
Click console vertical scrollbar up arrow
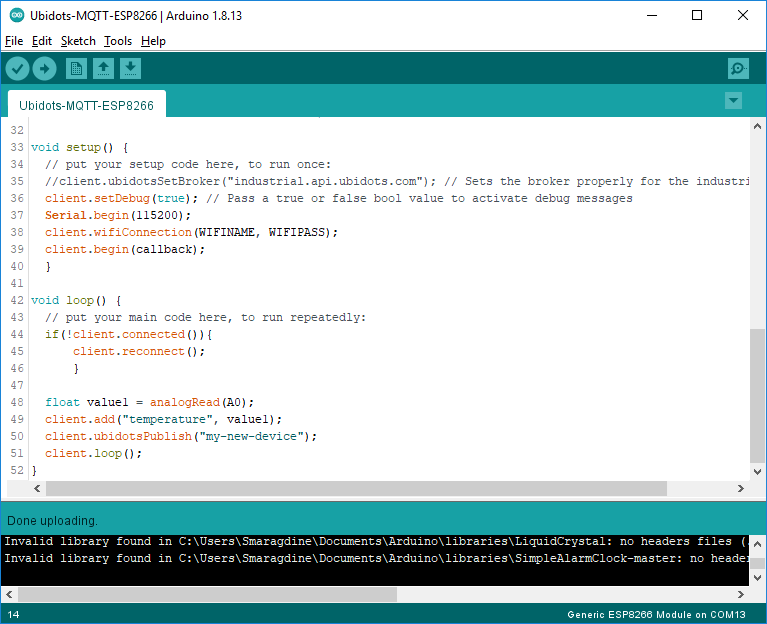[x=757, y=544]
